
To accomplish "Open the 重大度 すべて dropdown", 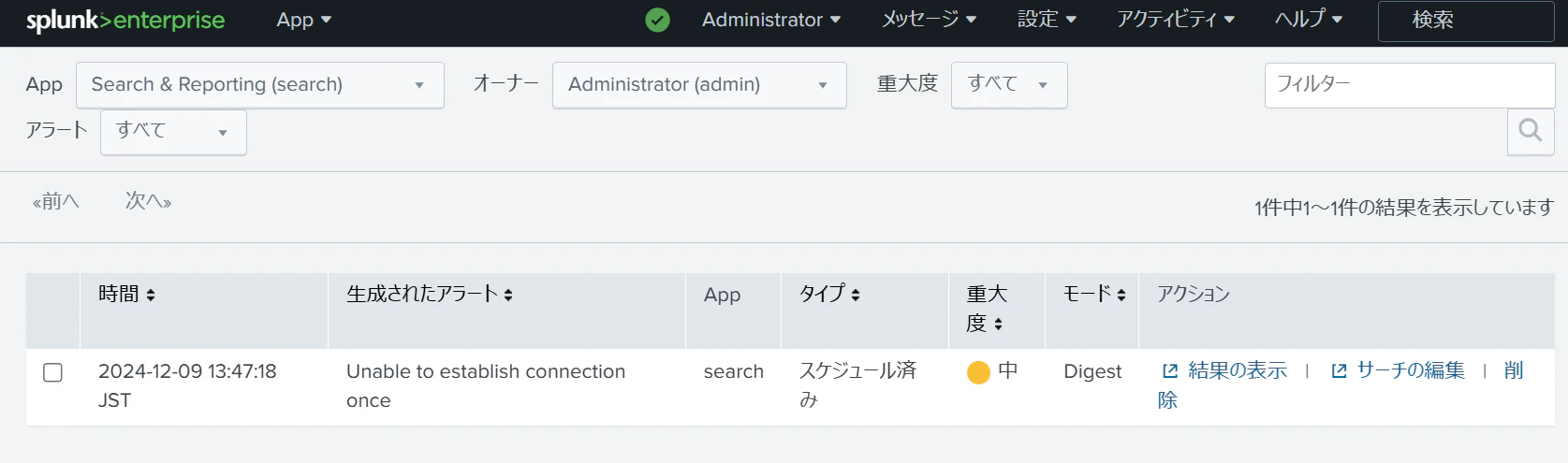I will [x=1009, y=85].
